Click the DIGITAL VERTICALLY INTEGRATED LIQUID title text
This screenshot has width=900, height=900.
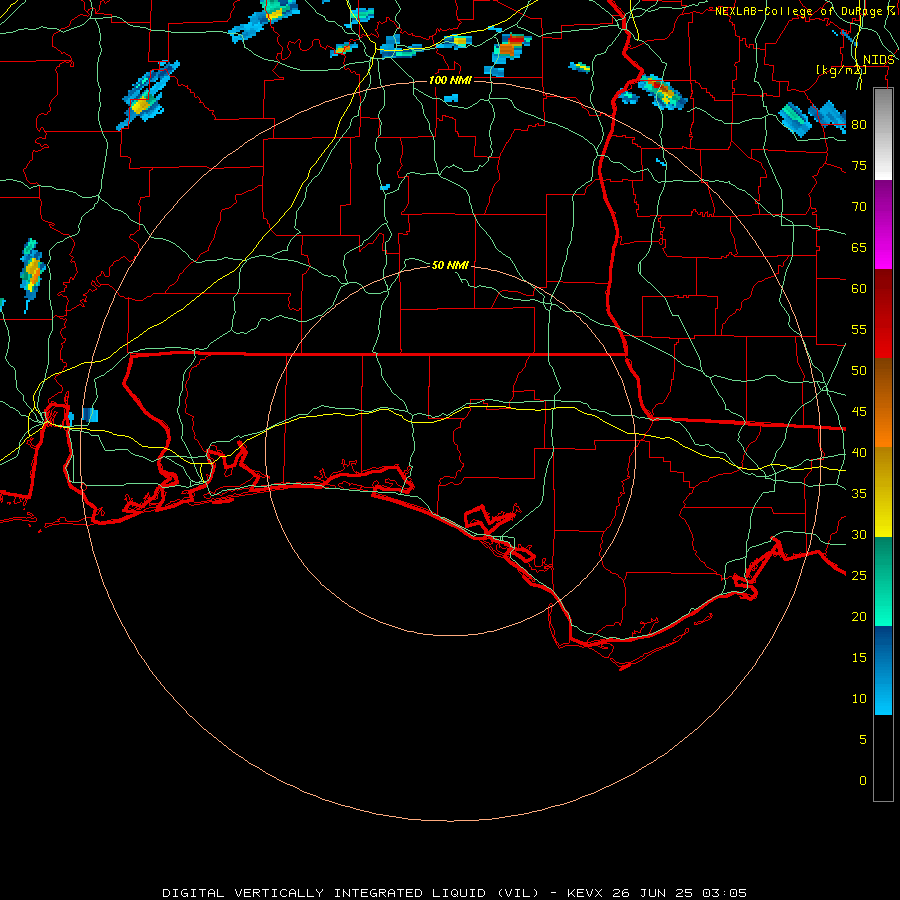point(350,893)
